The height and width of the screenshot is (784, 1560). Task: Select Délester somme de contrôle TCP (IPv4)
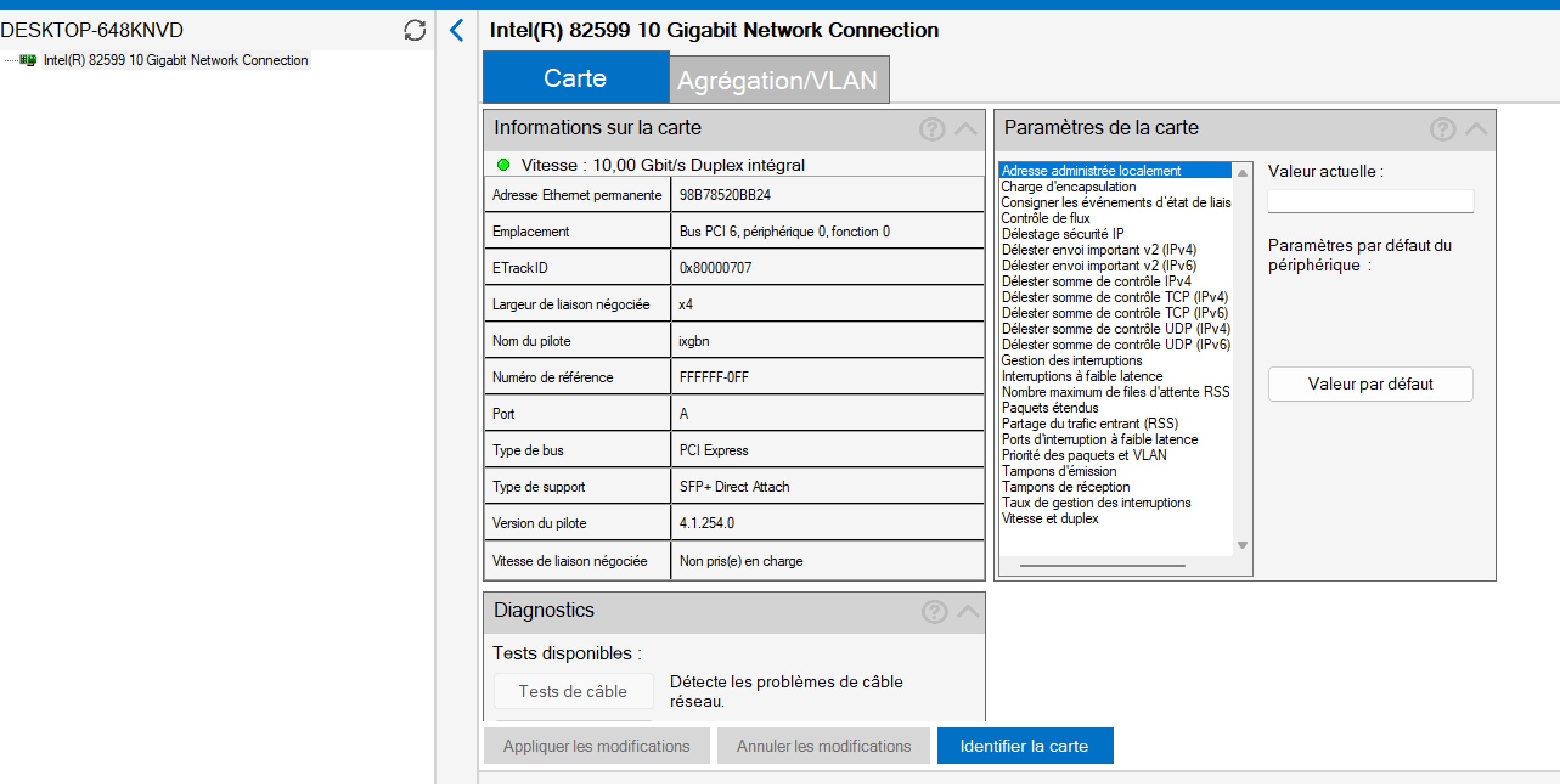pyautogui.click(x=1116, y=297)
